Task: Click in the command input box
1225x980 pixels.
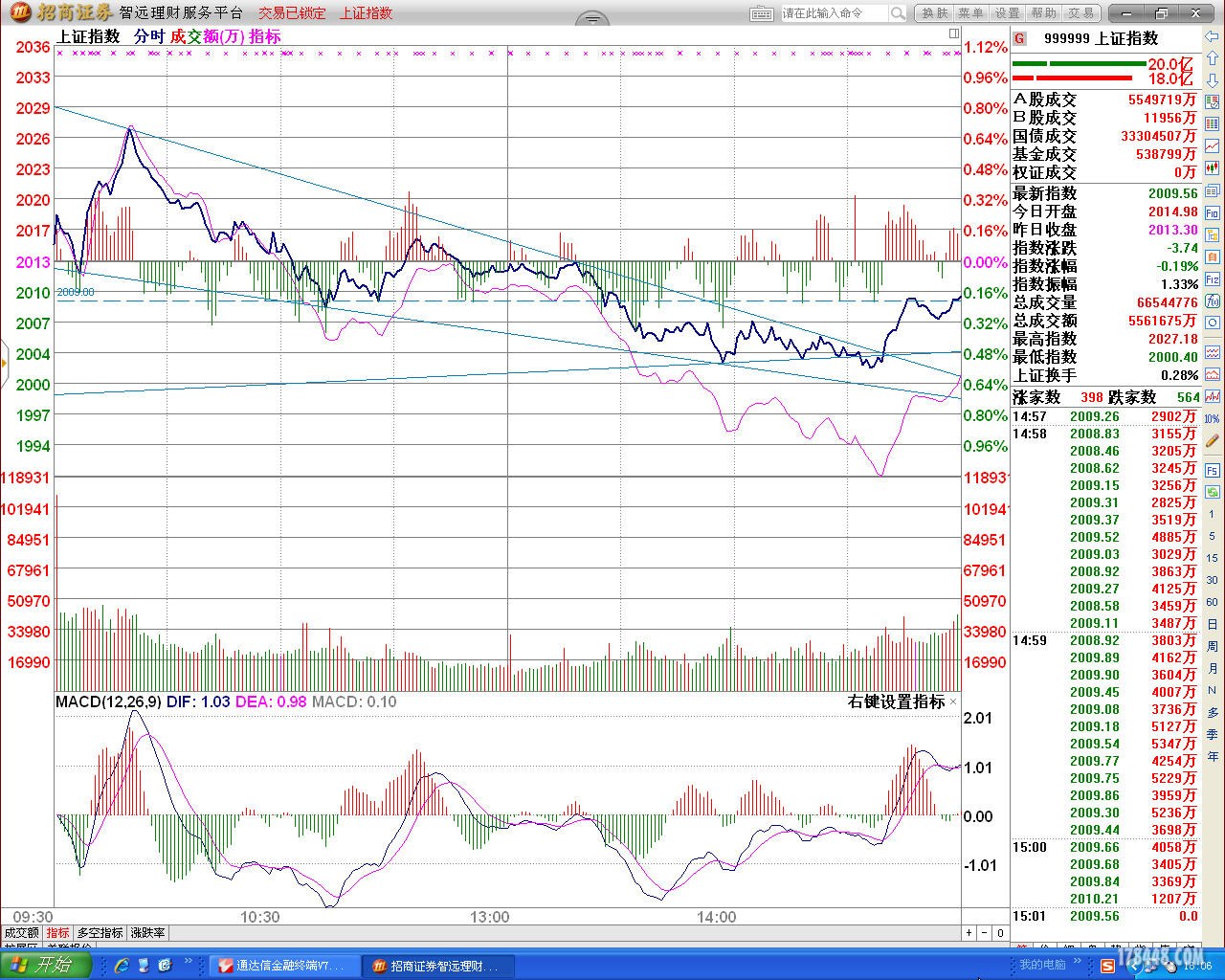Action: [x=835, y=13]
